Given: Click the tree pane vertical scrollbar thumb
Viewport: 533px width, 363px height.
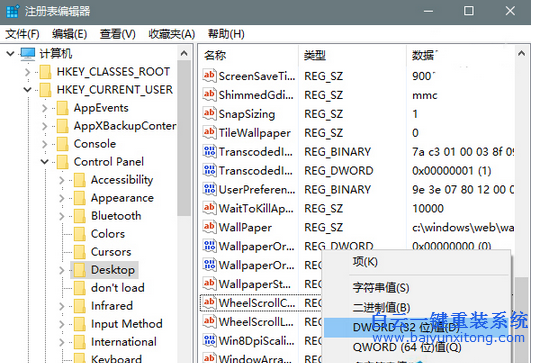Looking at the screenshot, I should point(184,138).
